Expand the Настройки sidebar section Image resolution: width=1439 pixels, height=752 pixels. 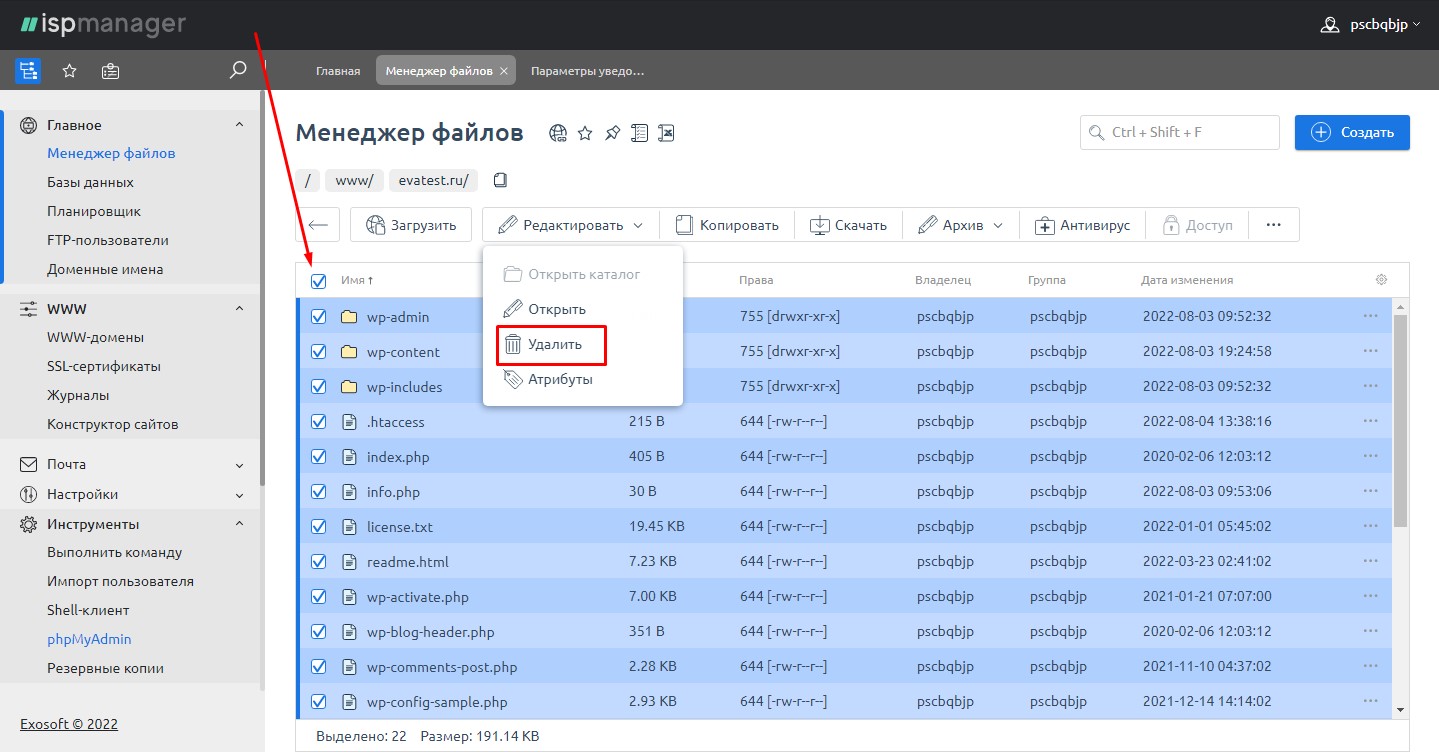[239, 495]
